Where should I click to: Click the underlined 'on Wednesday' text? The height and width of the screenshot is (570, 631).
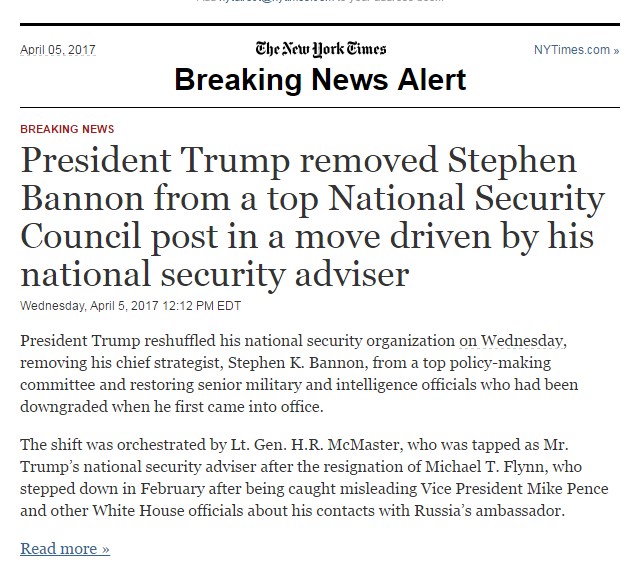click(x=512, y=341)
